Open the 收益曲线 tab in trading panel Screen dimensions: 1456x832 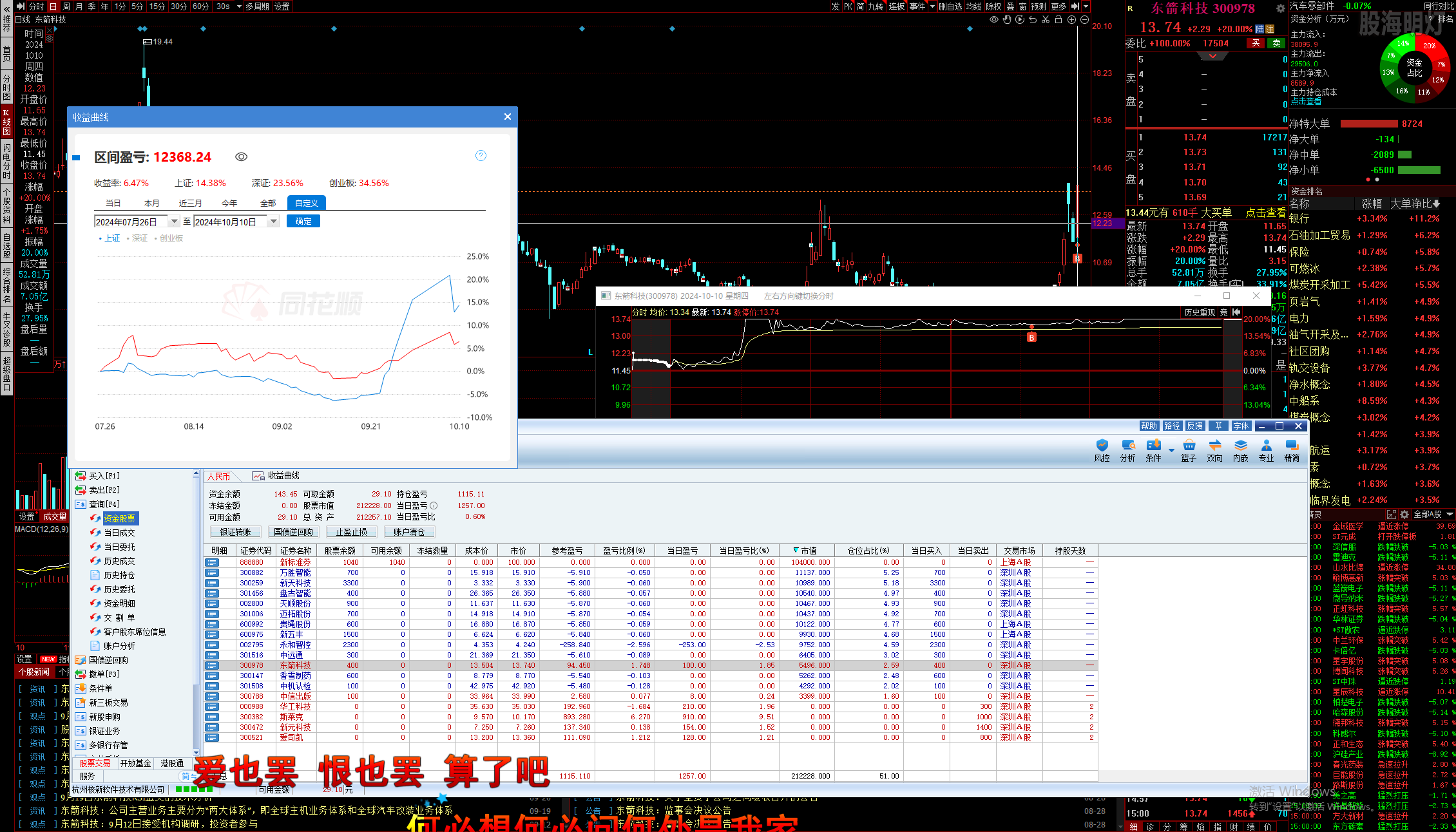click(x=276, y=476)
